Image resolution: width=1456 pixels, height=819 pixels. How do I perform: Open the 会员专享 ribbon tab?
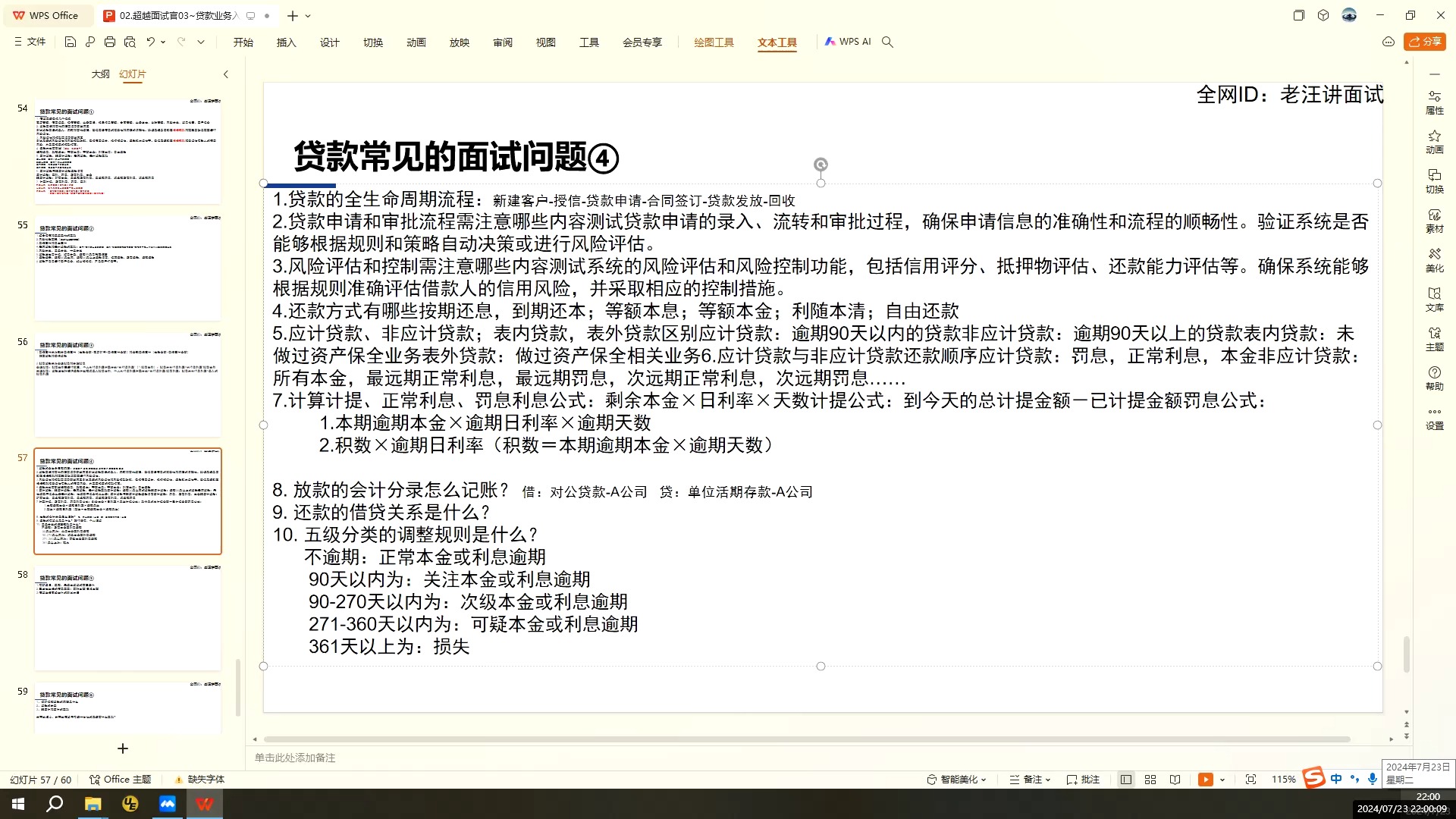click(x=642, y=42)
